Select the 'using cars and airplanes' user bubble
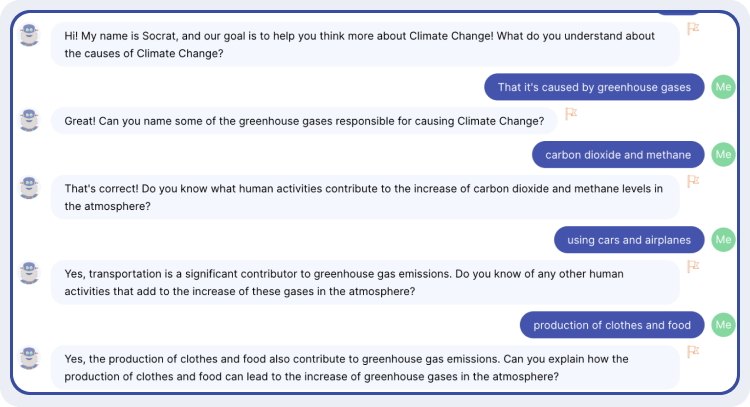750x407 pixels. [x=629, y=240]
